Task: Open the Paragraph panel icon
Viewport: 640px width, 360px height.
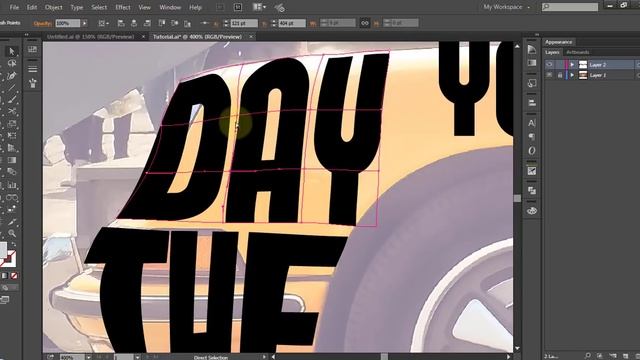Action: pyautogui.click(x=532, y=137)
